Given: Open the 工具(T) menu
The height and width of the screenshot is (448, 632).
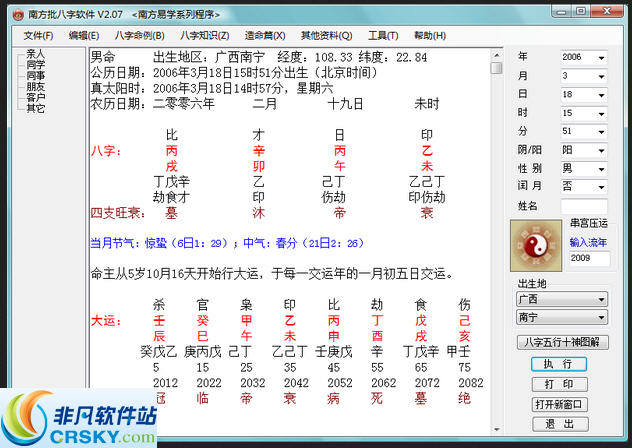Looking at the screenshot, I should pyautogui.click(x=383, y=36).
